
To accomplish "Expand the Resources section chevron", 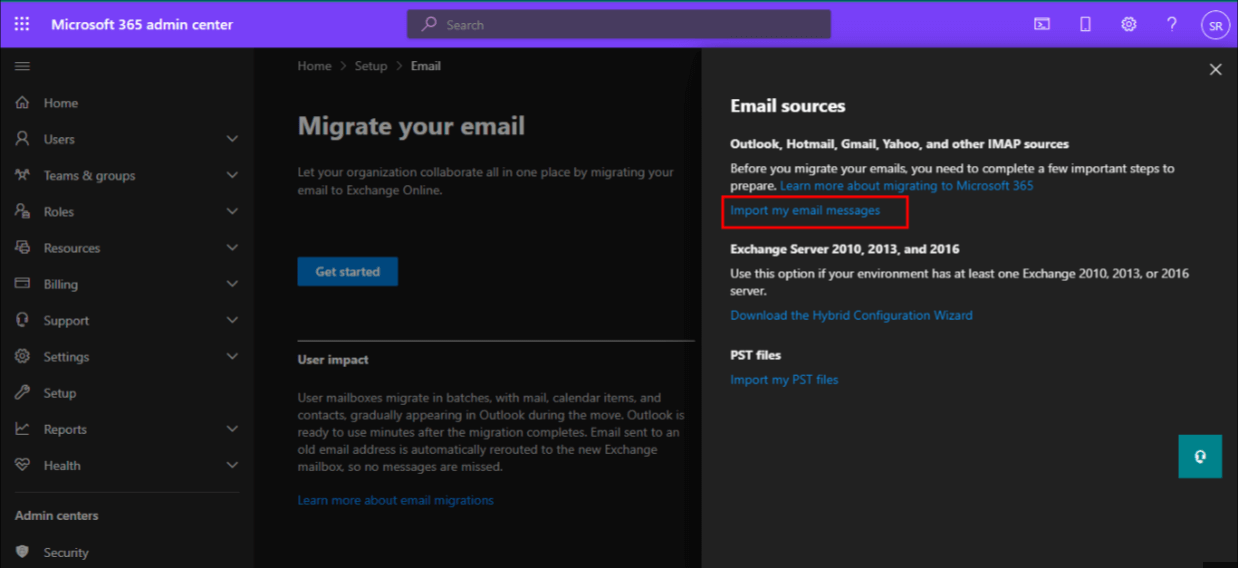I will point(232,247).
